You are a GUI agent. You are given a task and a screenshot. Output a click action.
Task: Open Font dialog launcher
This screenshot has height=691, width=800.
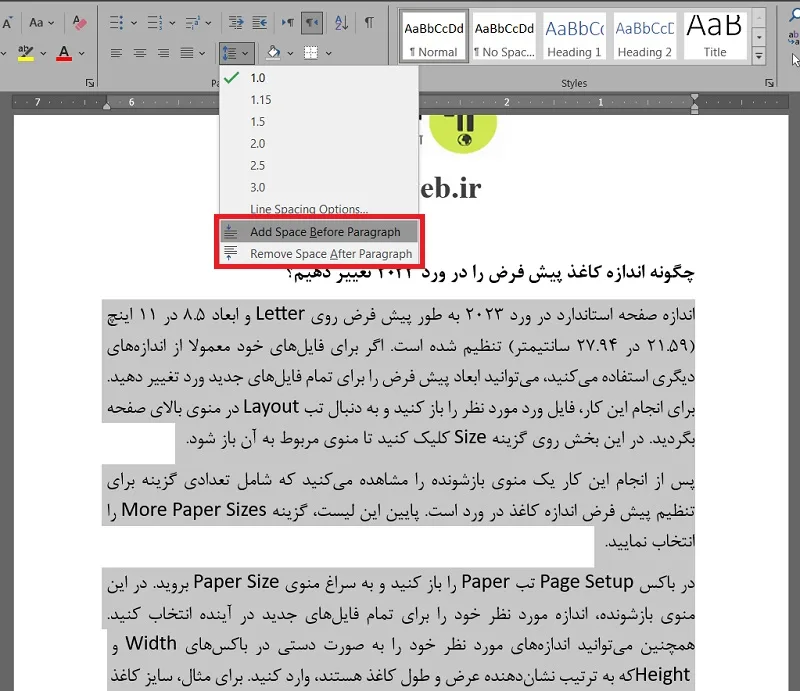pyautogui.click(x=90, y=83)
